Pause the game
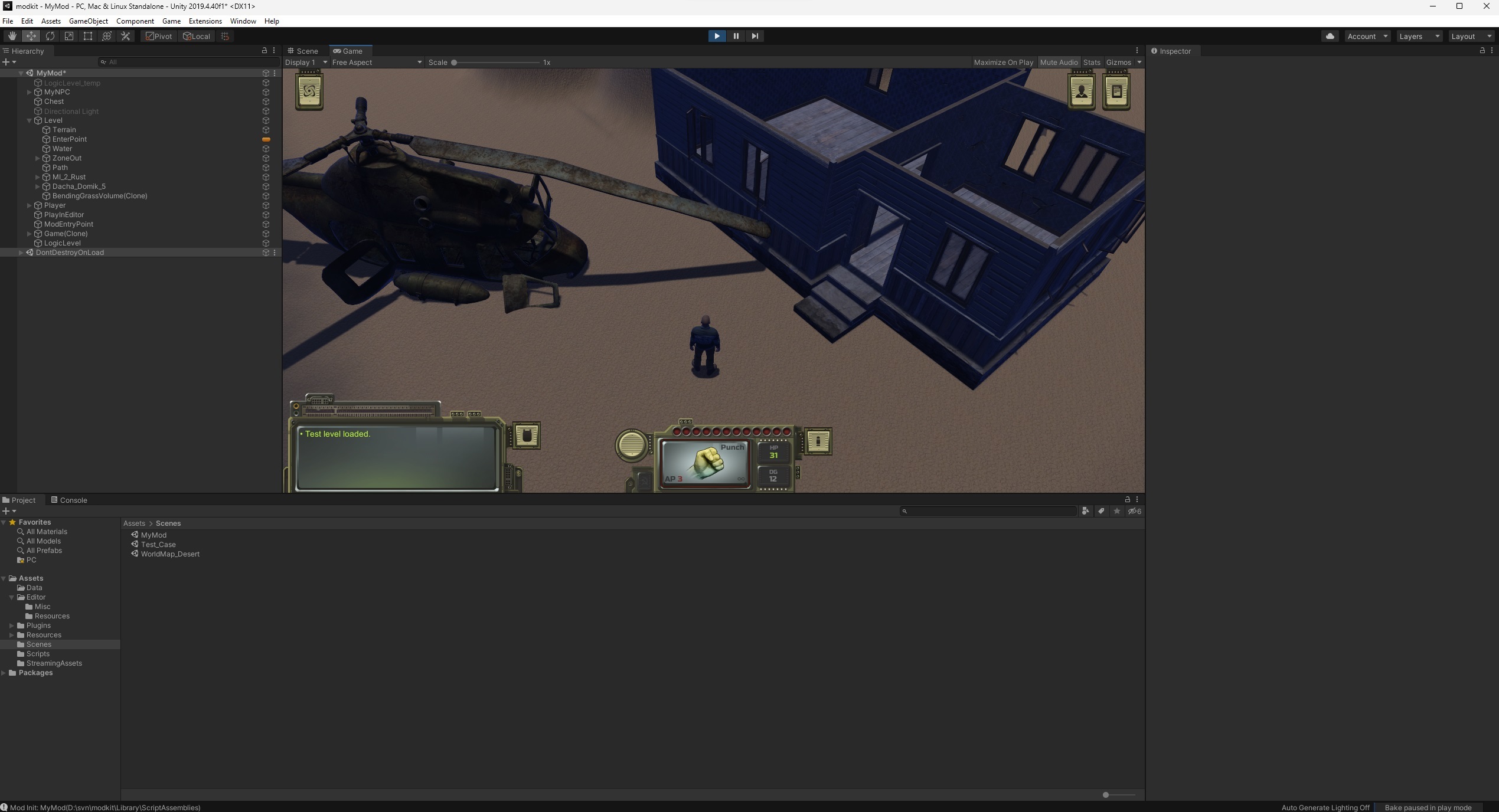The width and height of the screenshot is (1499, 812). [x=736, y=36]
